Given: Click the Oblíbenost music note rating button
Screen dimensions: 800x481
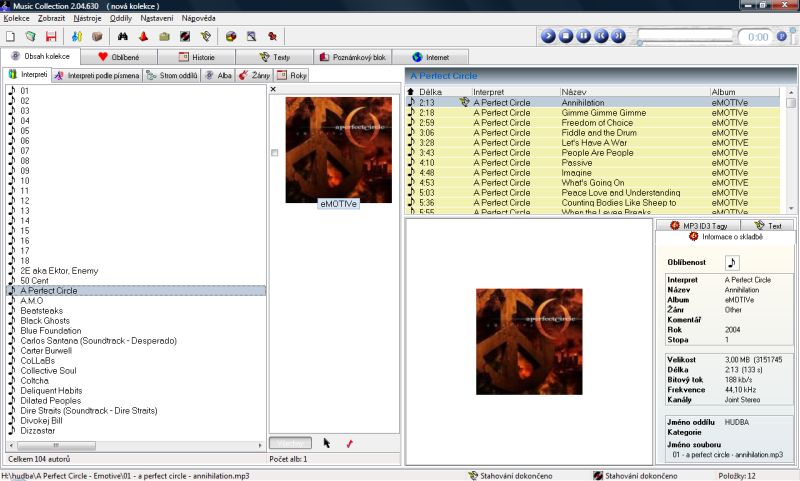Looking at the screenshot, I should (x=732, y=262).
